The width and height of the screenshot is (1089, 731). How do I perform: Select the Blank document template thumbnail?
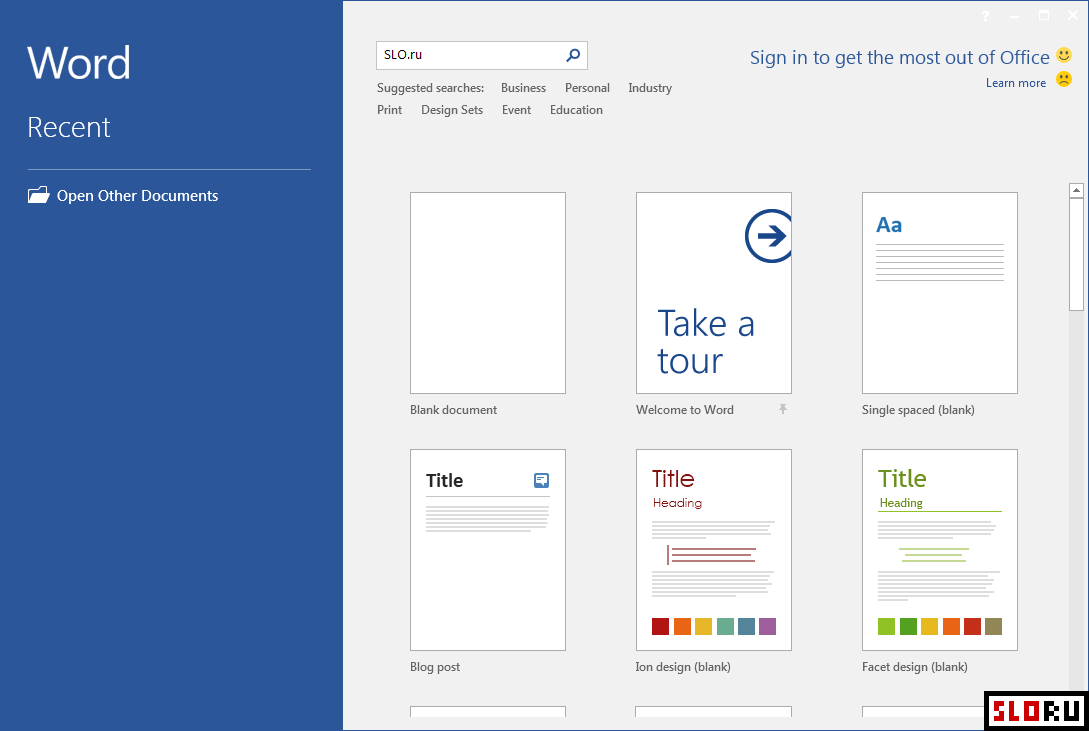(488, 293)
